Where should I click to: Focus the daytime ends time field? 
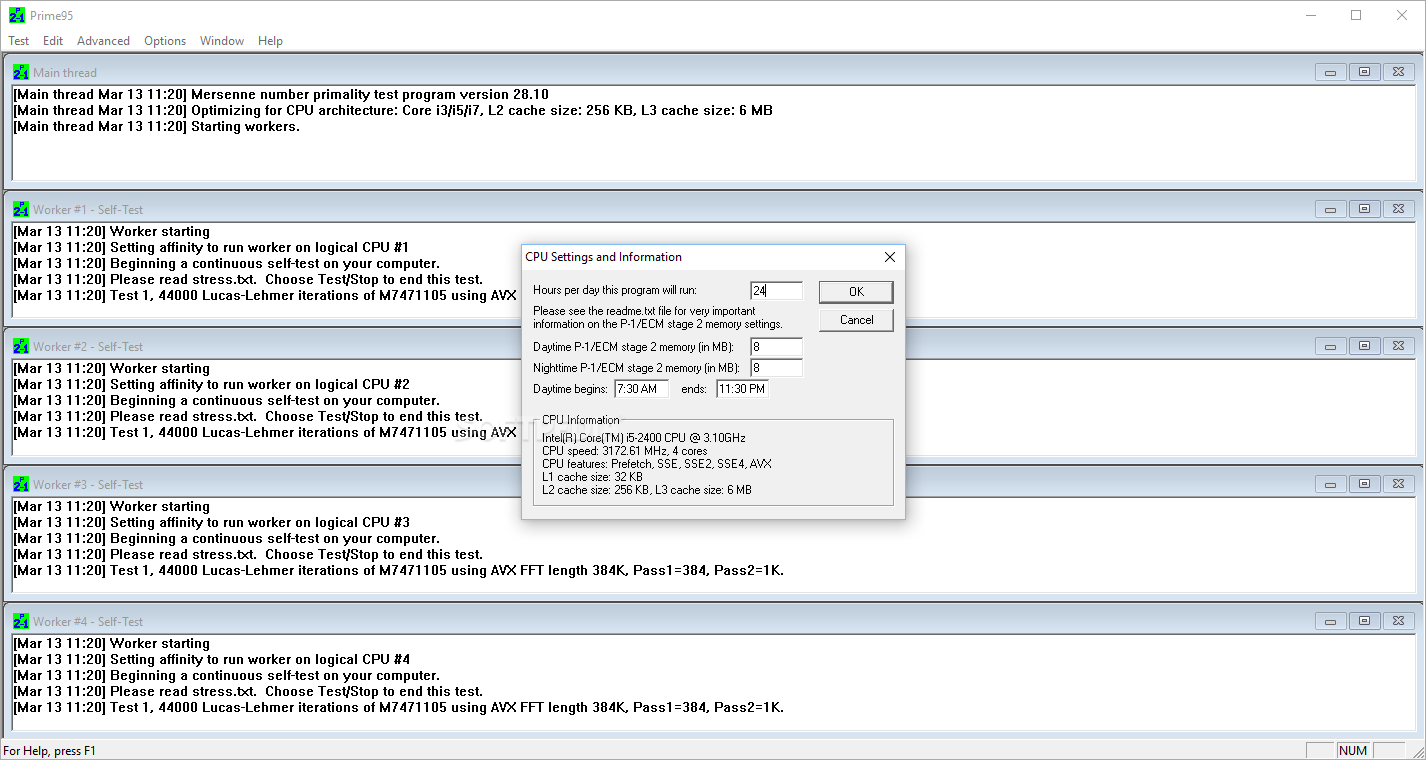[x=743, y=389]
